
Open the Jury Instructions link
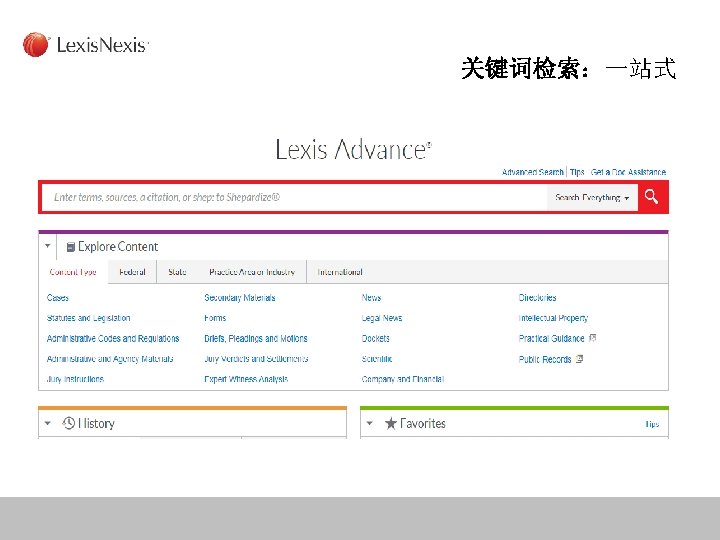point(75,379)
